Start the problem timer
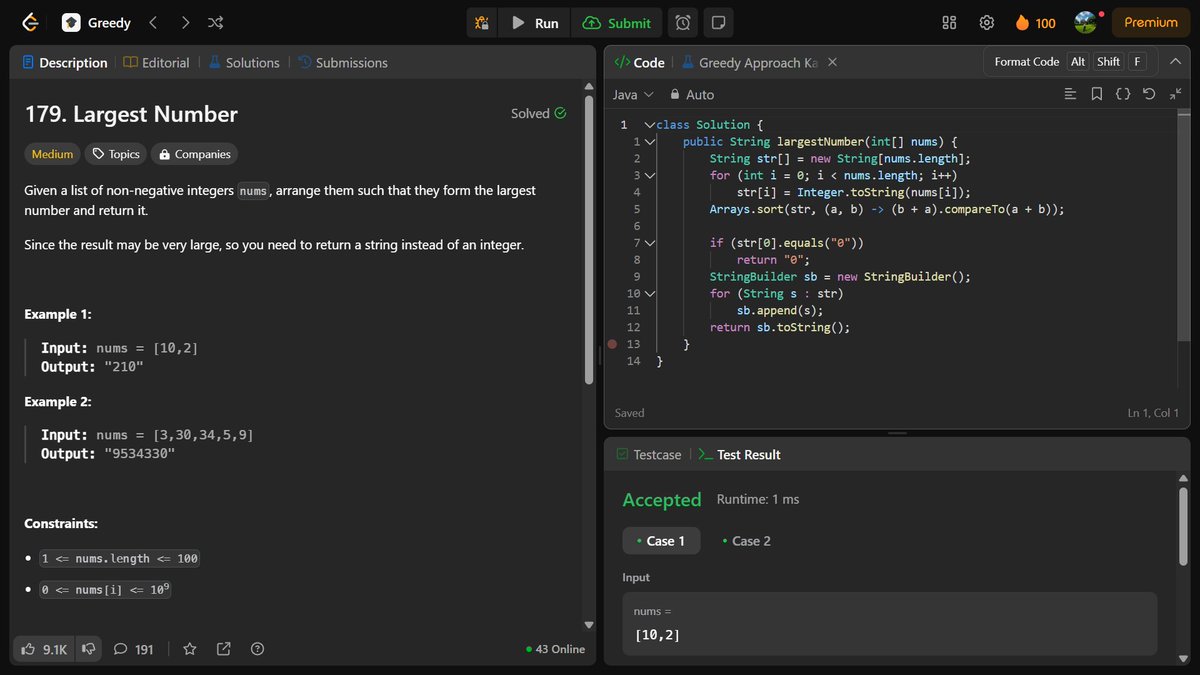The image size is (1200, 675). (x=681, y=23)
